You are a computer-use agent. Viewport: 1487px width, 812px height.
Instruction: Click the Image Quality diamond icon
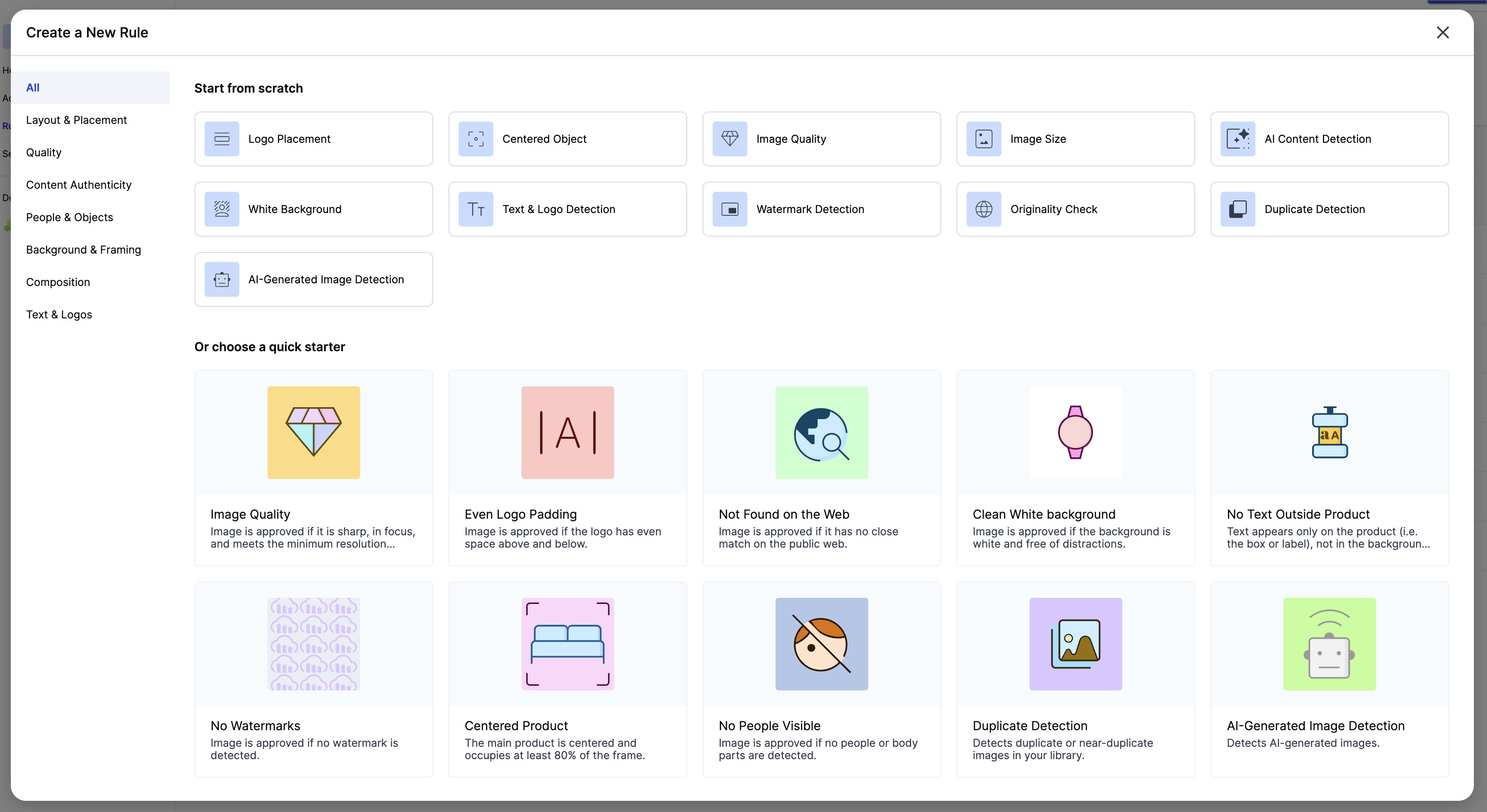pyautogui.click(x=730, y=139)
